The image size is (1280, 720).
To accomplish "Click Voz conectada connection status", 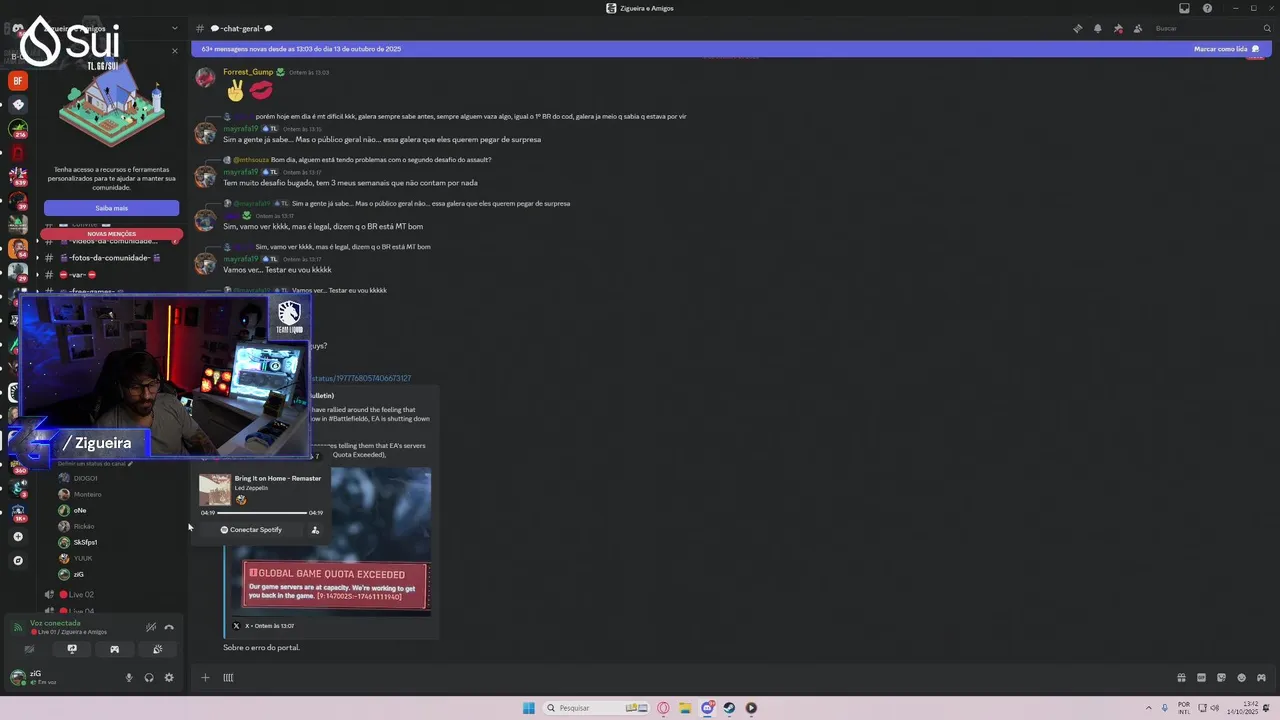I will point(55,623).
